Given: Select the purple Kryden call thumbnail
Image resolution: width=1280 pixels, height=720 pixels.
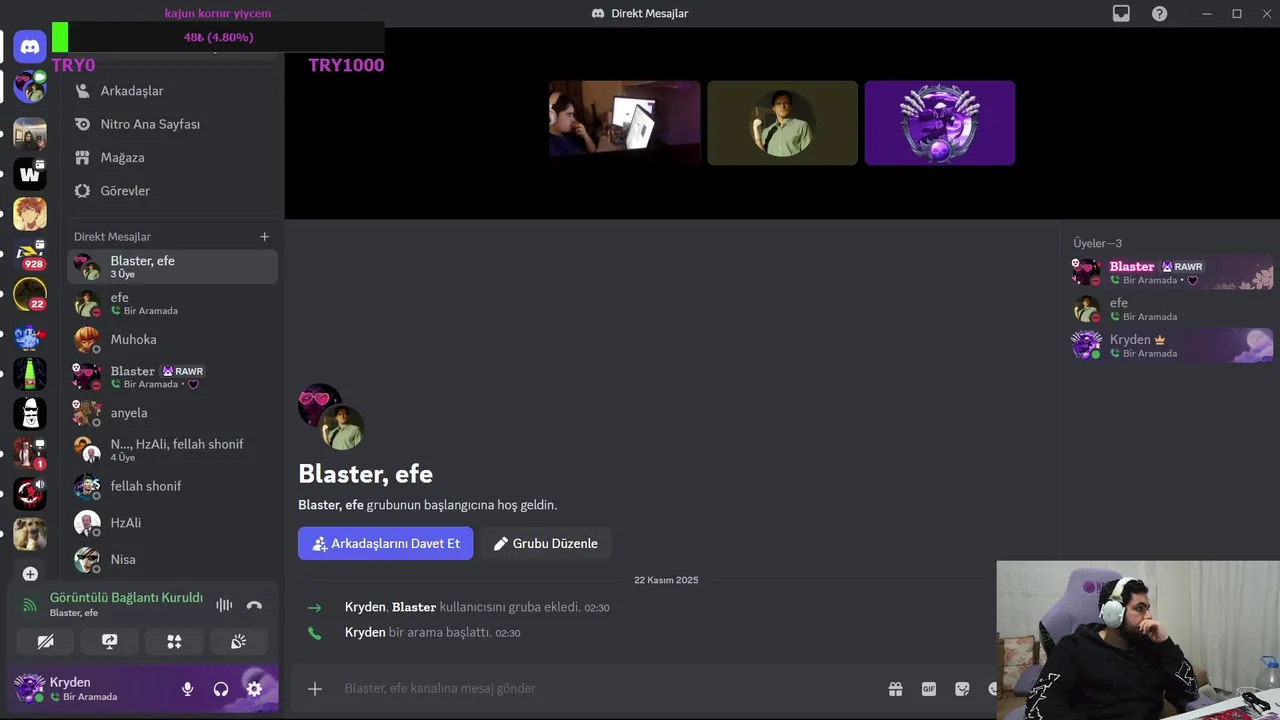Looking at the screenshot, I should coord(940,123).
